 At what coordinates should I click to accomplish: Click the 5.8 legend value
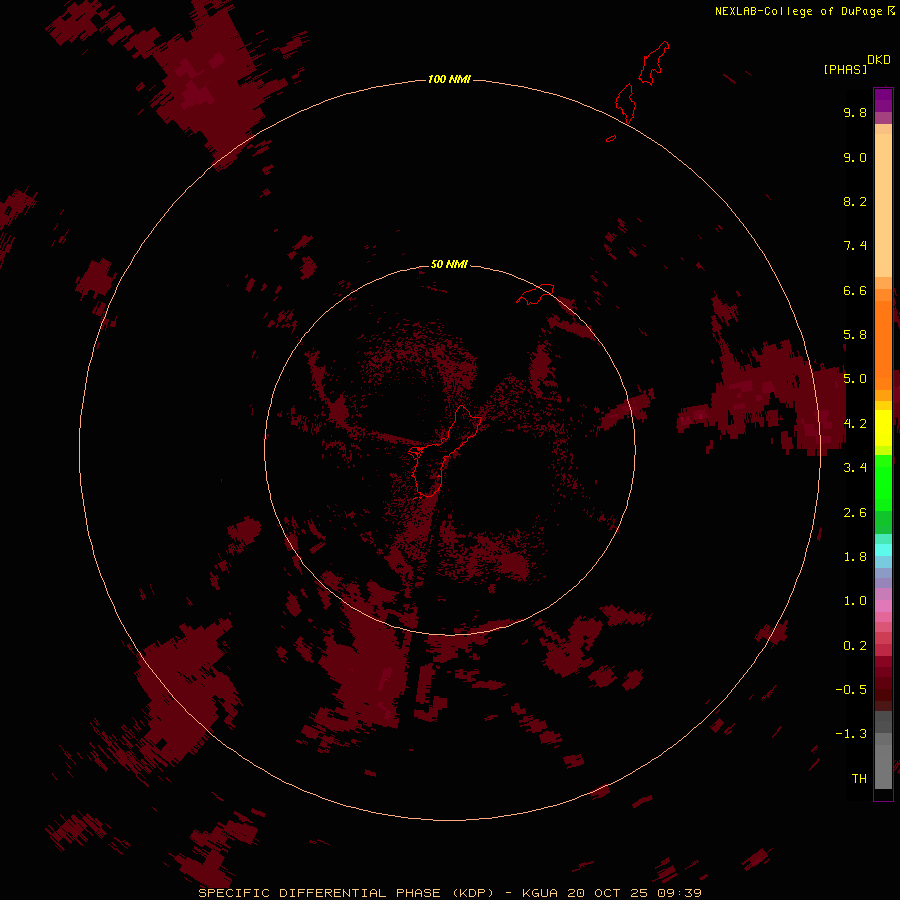[x=855, y=335]
